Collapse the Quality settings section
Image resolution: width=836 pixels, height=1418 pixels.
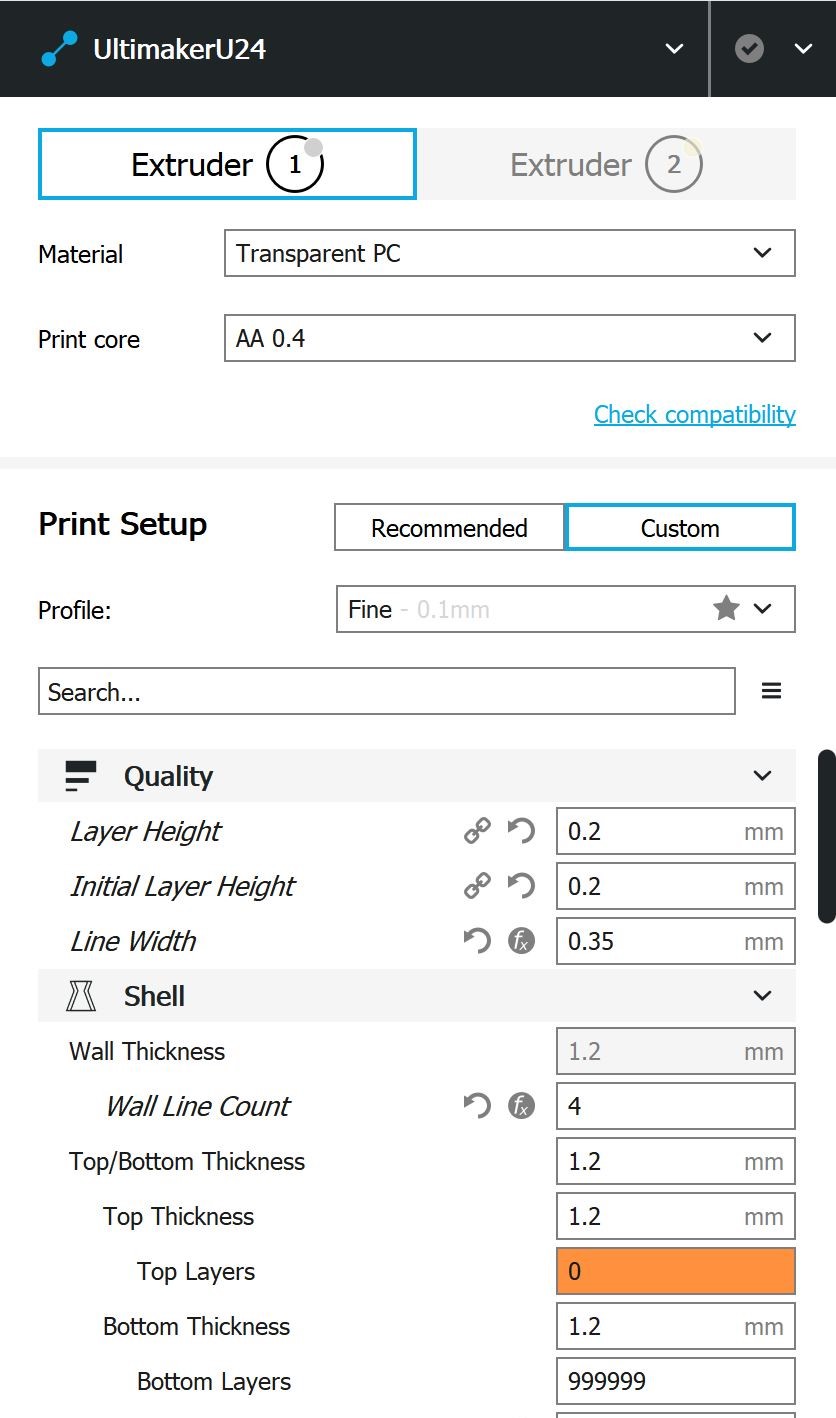[x=762, y=776]
